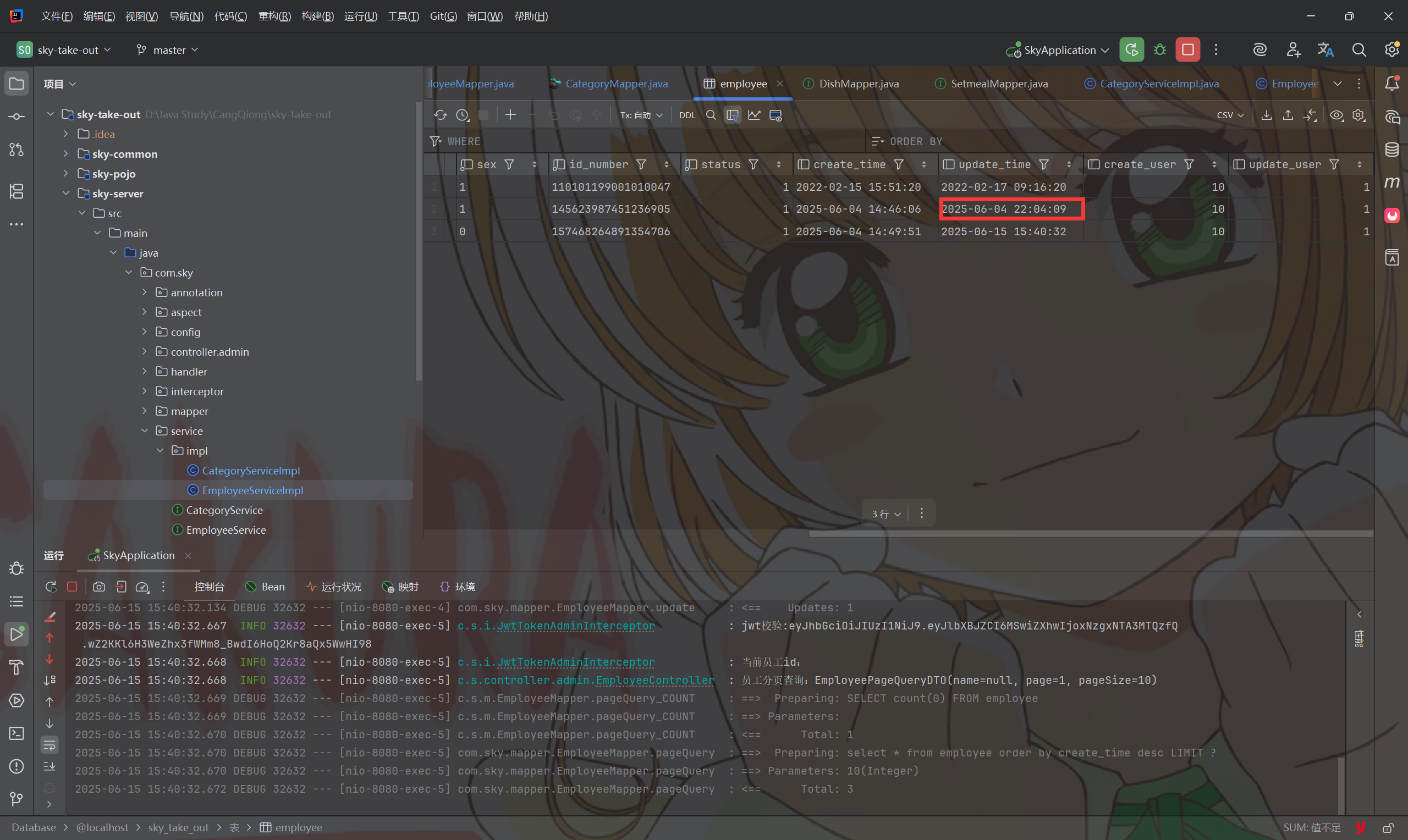Switch to the DishMapper.java tab
The width and height of the screenshot is (1408, 840).
[858, 84]
